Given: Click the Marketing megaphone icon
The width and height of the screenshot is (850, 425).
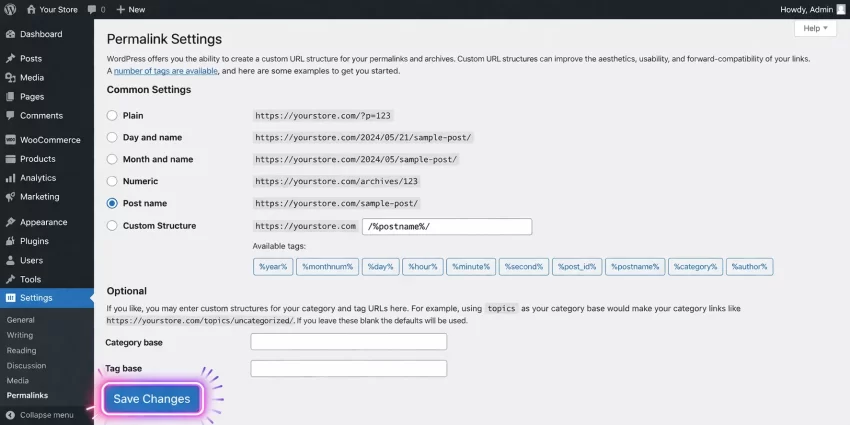Looking at the screenshot, I should (x=10, y=197).
